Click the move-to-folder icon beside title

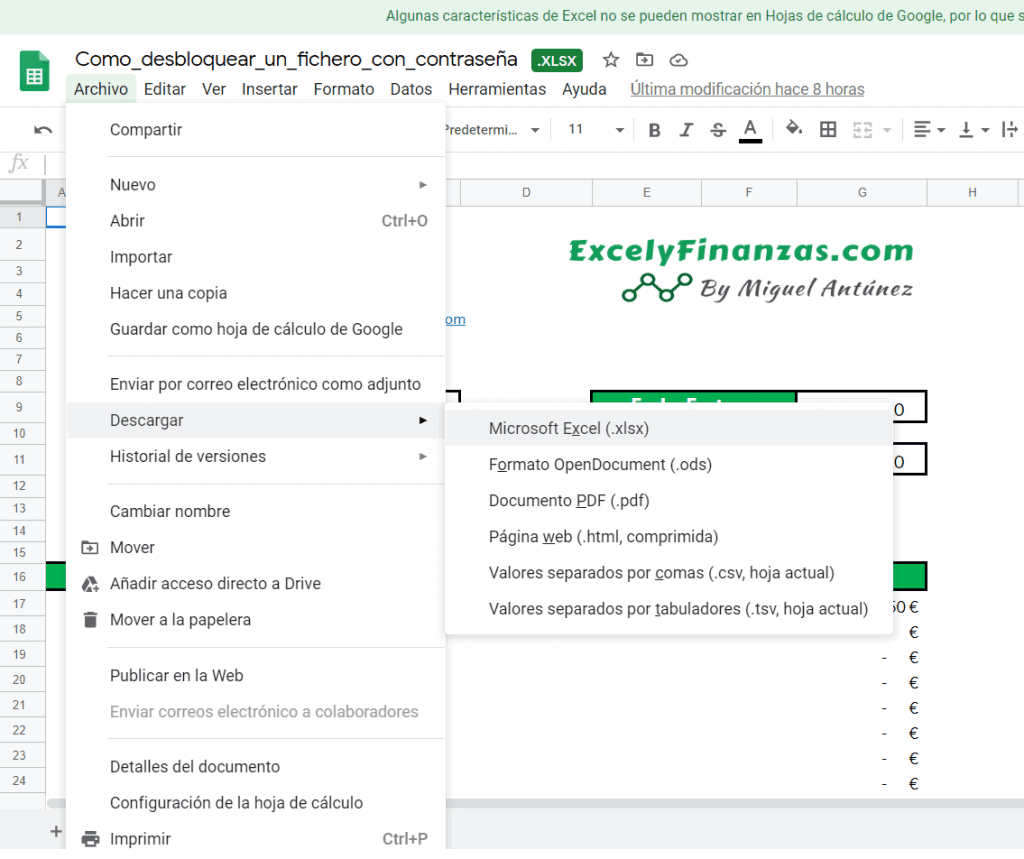[x=645, y=60]
